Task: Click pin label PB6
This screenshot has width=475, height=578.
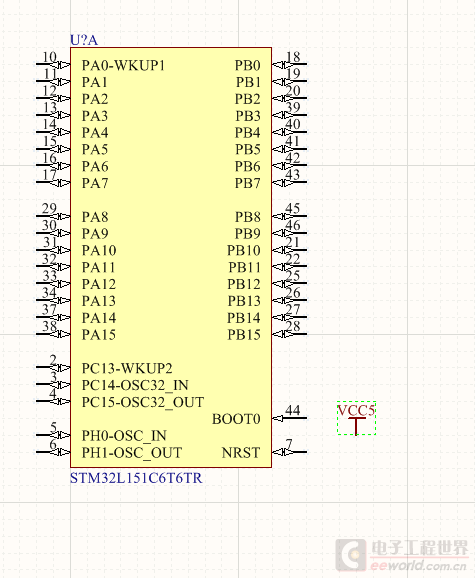Action: click(248, 166)
